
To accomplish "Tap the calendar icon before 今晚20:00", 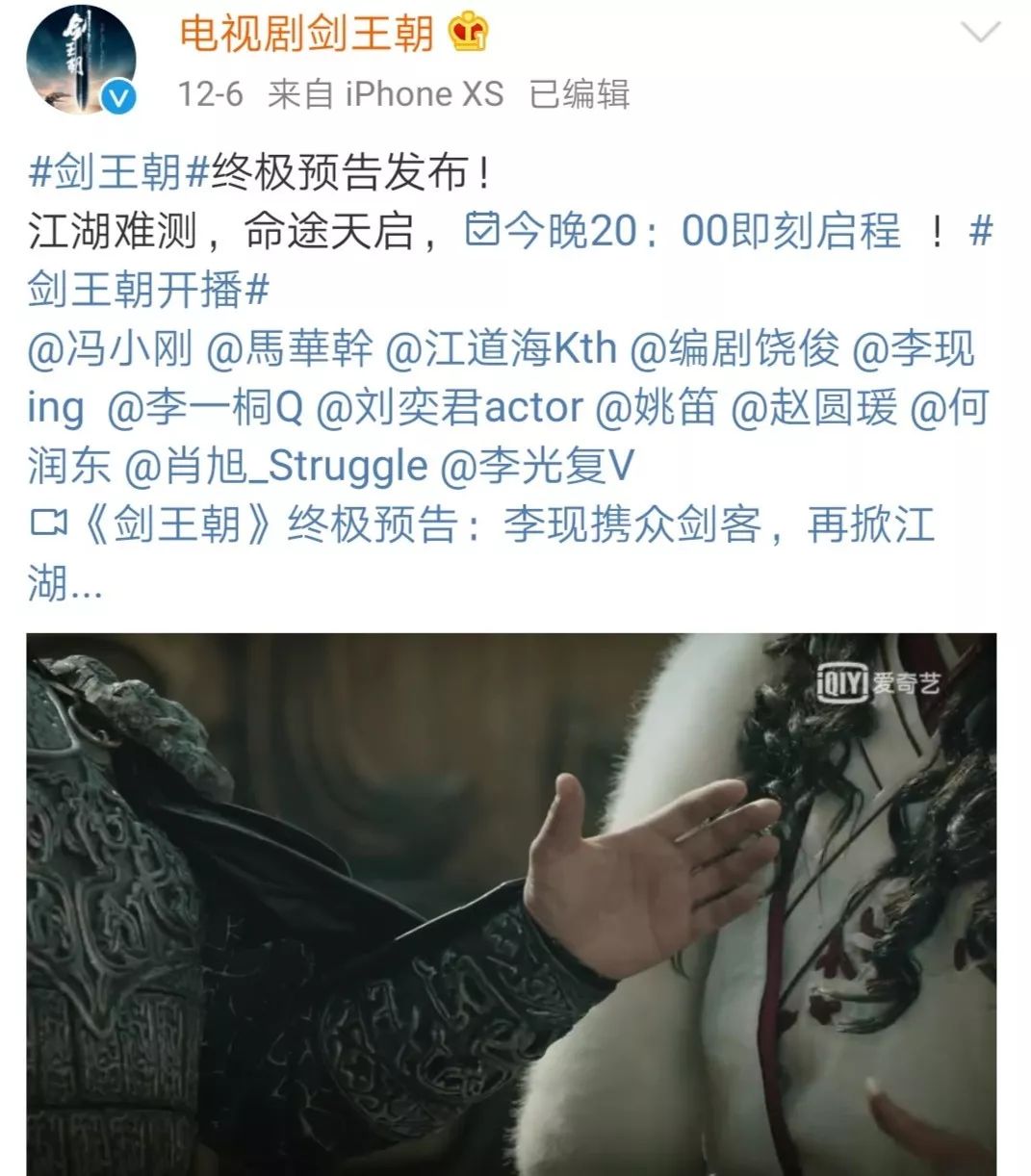I will (483, 231).
